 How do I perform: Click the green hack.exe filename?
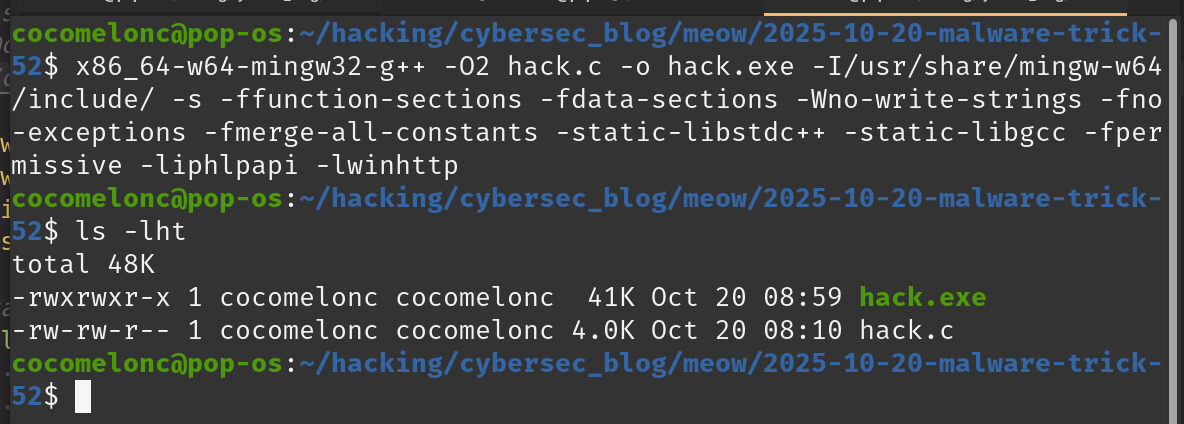(x=923, y=297)
